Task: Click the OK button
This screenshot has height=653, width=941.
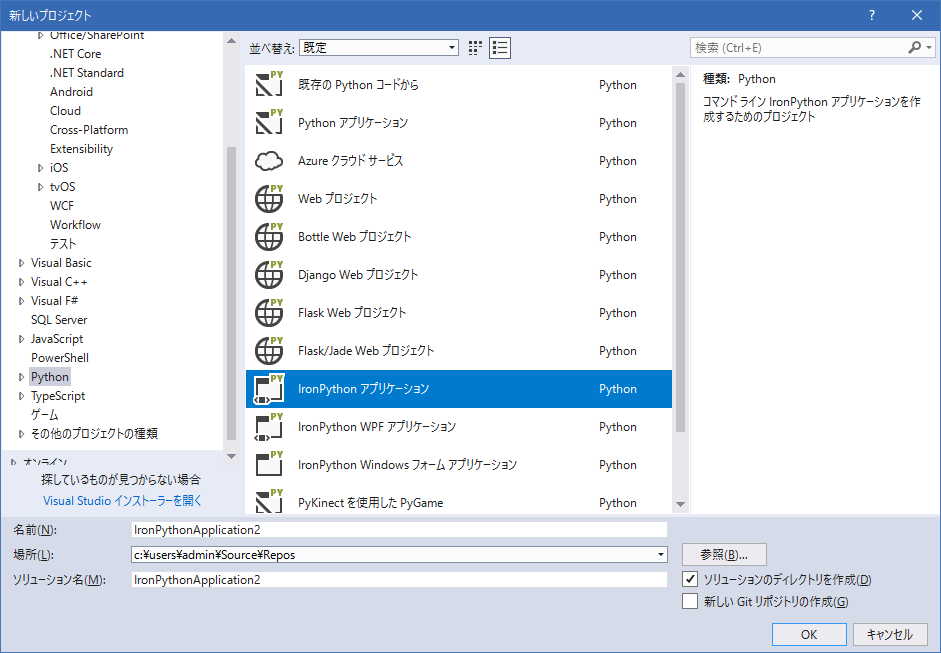Action: [808, 634]
